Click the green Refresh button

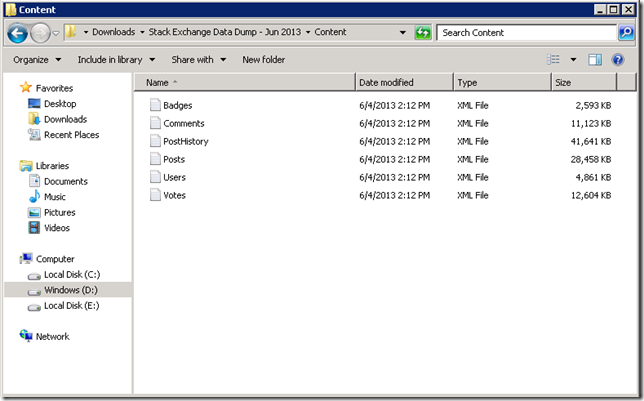[423, 33]
